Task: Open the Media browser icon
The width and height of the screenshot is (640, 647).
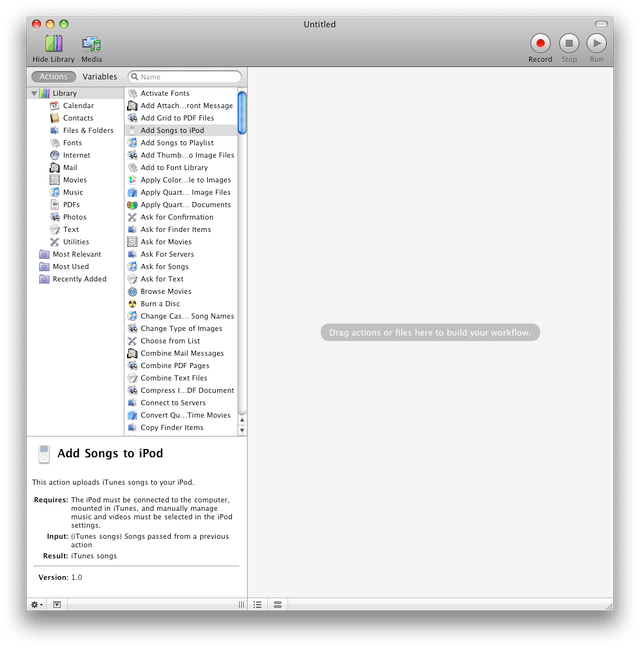Action: click(91, 43)
